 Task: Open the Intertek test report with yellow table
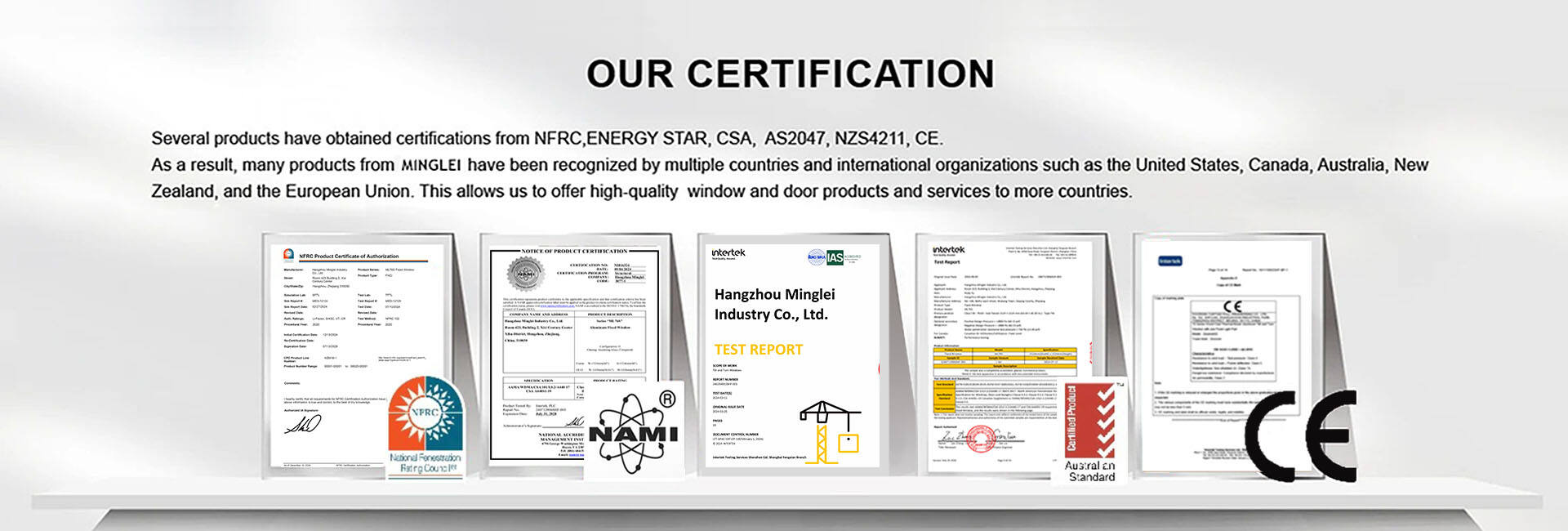[1011, 355]
